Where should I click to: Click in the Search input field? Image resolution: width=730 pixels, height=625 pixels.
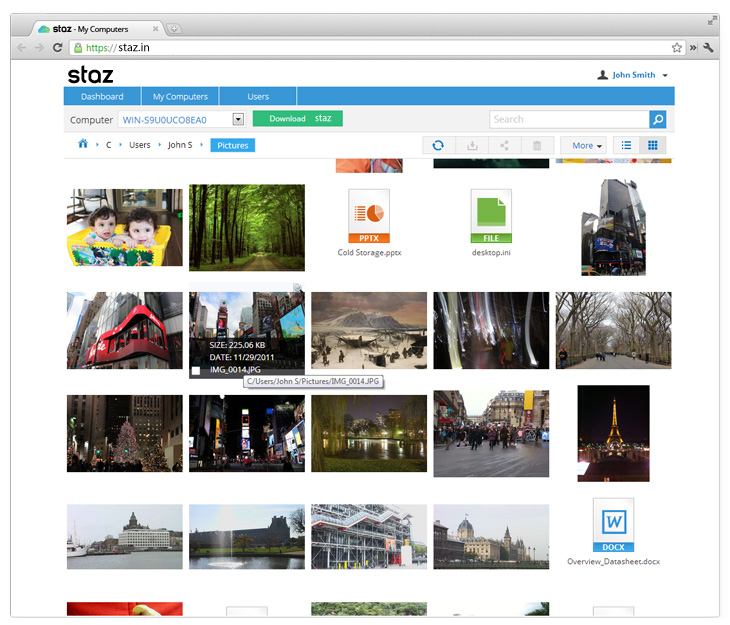coord(568,119)
